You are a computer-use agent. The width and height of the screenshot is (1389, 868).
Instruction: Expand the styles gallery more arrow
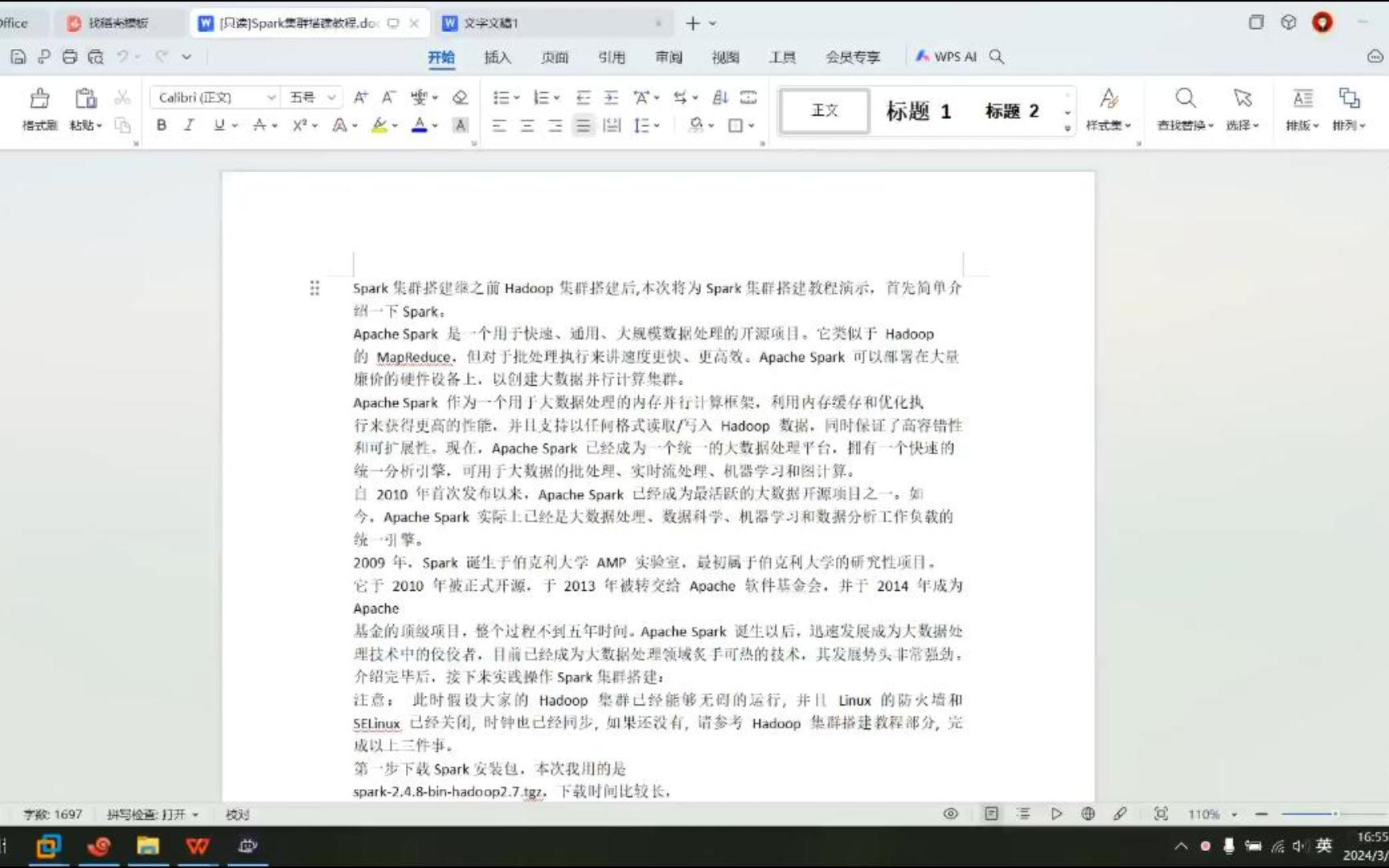tap(1067, 127)
